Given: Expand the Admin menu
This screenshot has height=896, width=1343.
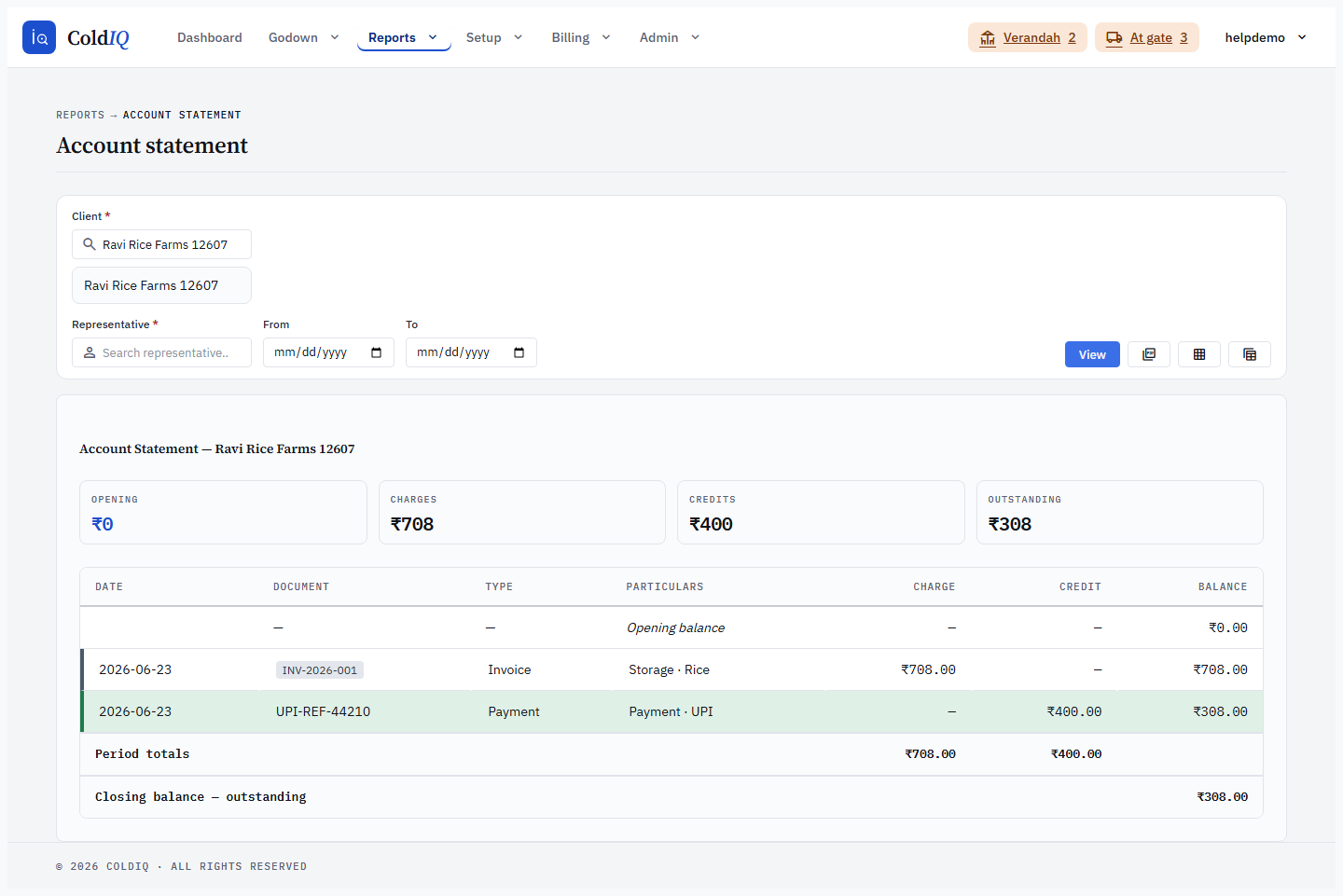Looking at the screenshot, I should pyautogui.click(x=670, y=37).
